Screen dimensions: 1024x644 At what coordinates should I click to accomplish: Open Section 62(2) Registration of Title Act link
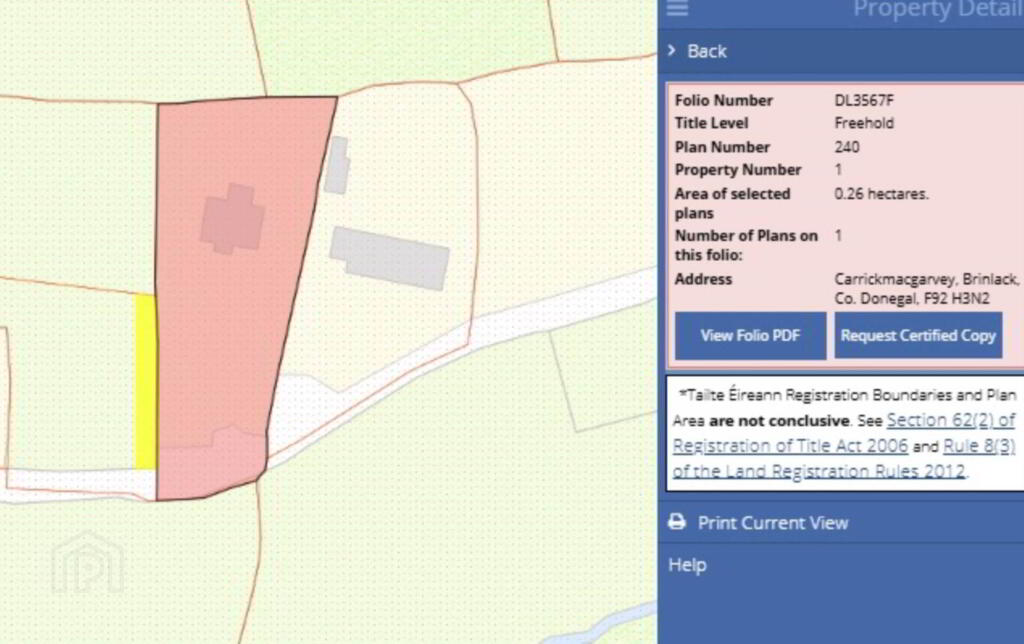pos(950,421)
